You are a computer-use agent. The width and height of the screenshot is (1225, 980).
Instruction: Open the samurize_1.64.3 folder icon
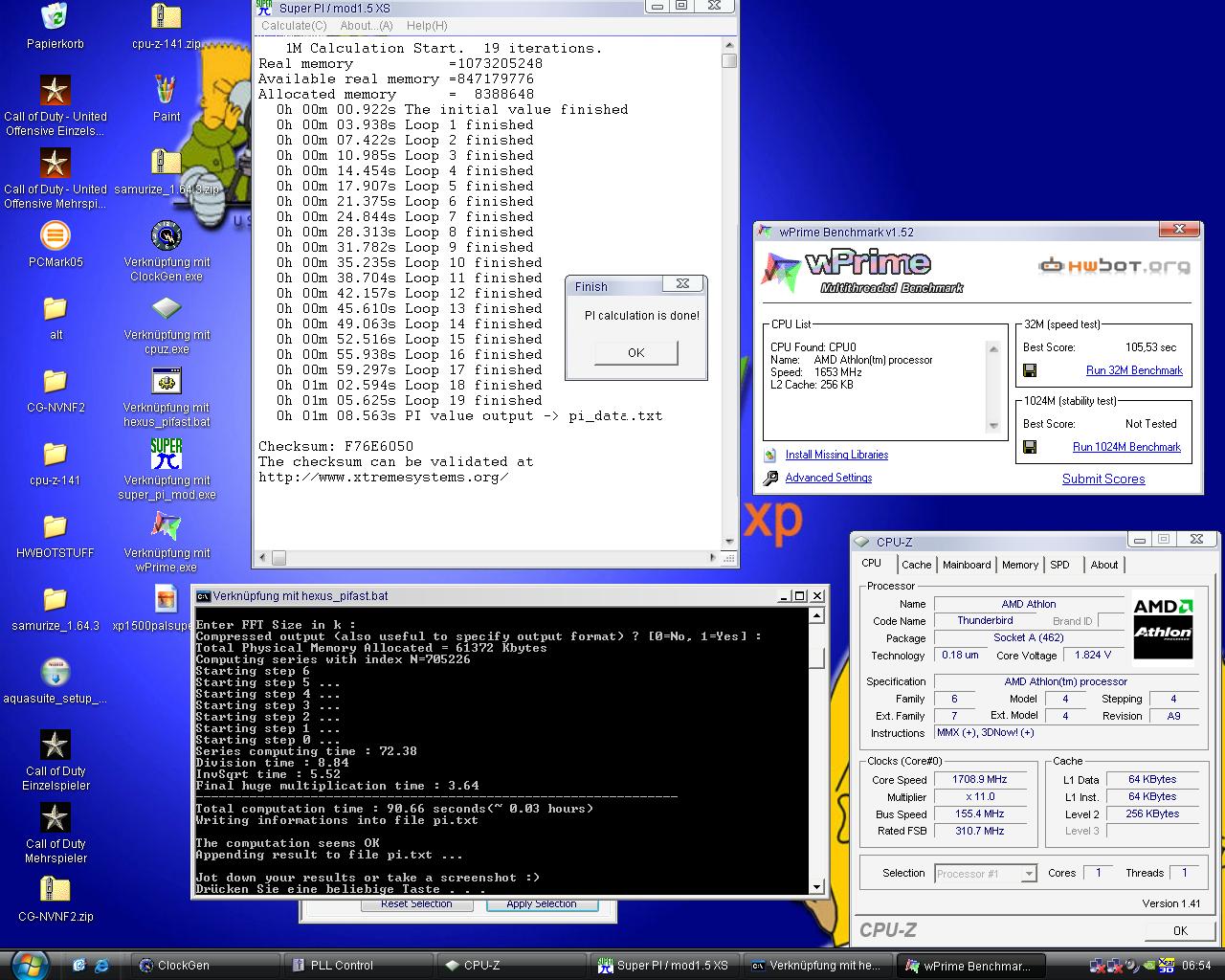[x=56, y=599]
